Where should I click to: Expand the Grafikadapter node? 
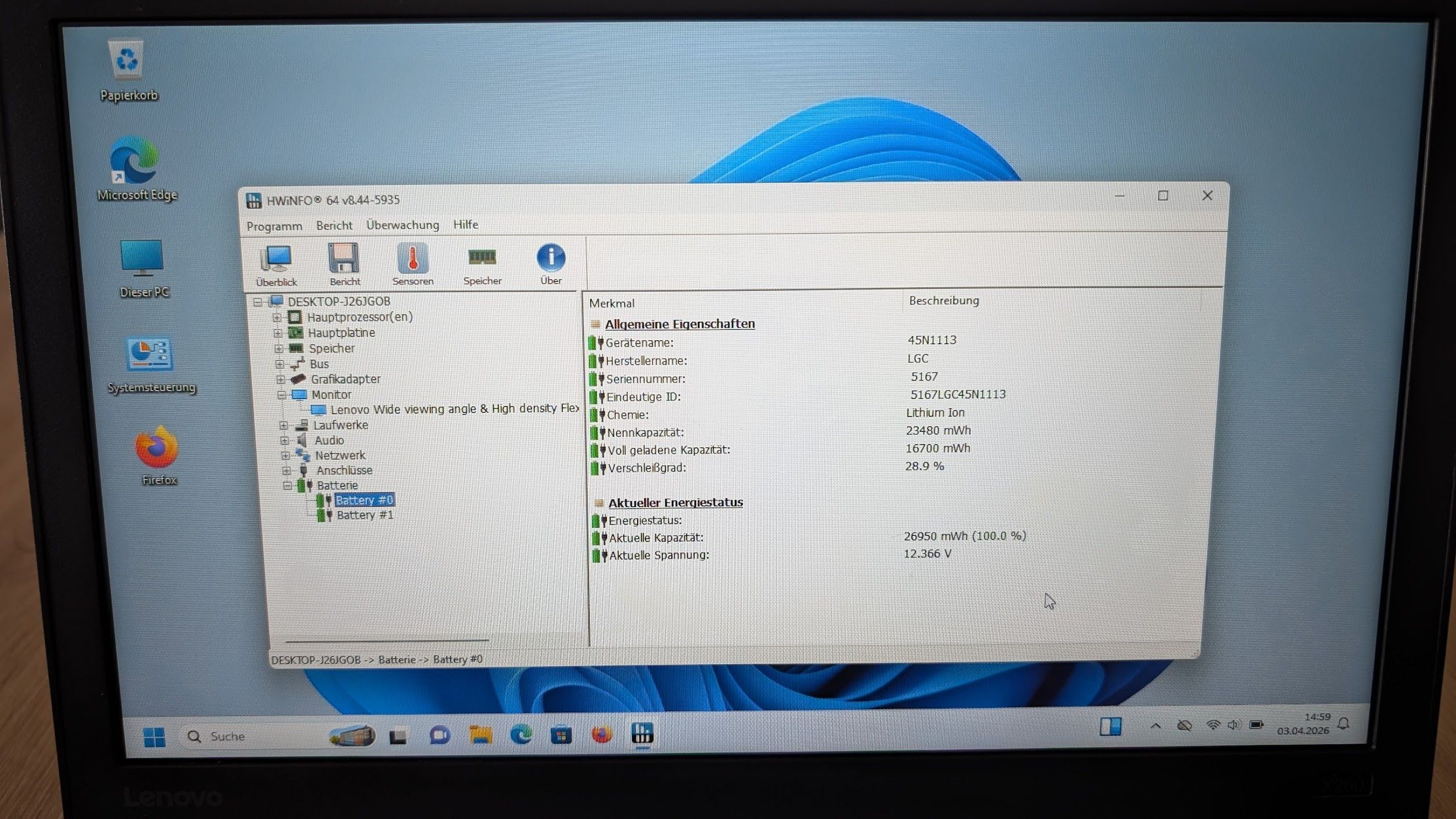click(280, 379)
